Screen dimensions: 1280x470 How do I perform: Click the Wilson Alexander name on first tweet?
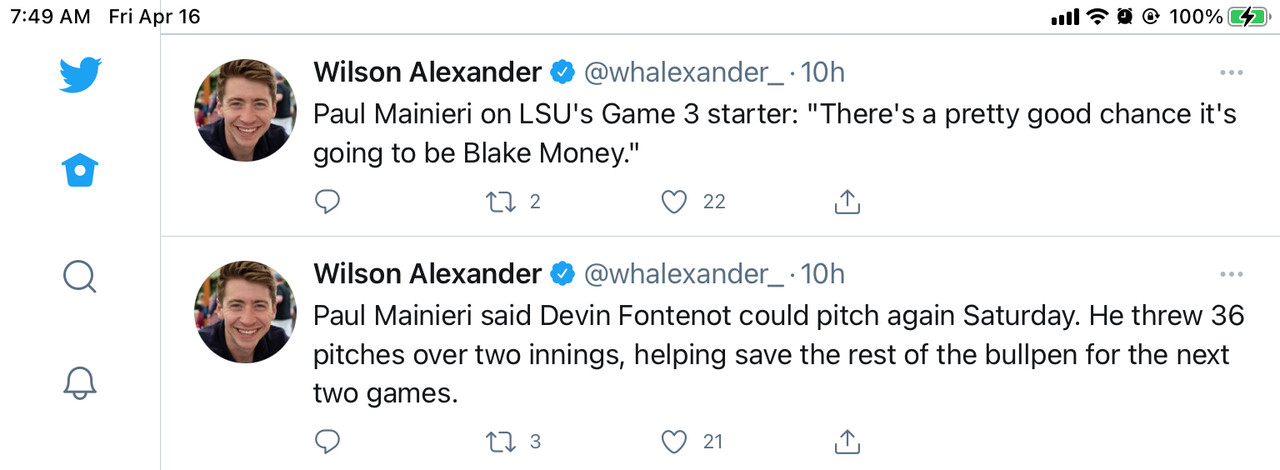427,72
